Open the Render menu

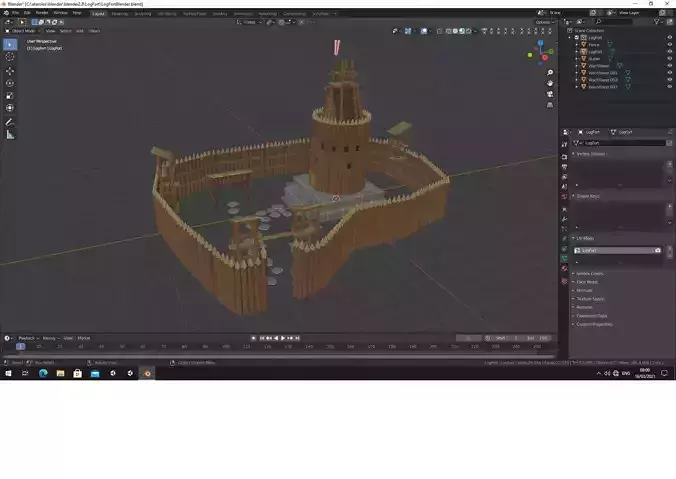[42, 13]
